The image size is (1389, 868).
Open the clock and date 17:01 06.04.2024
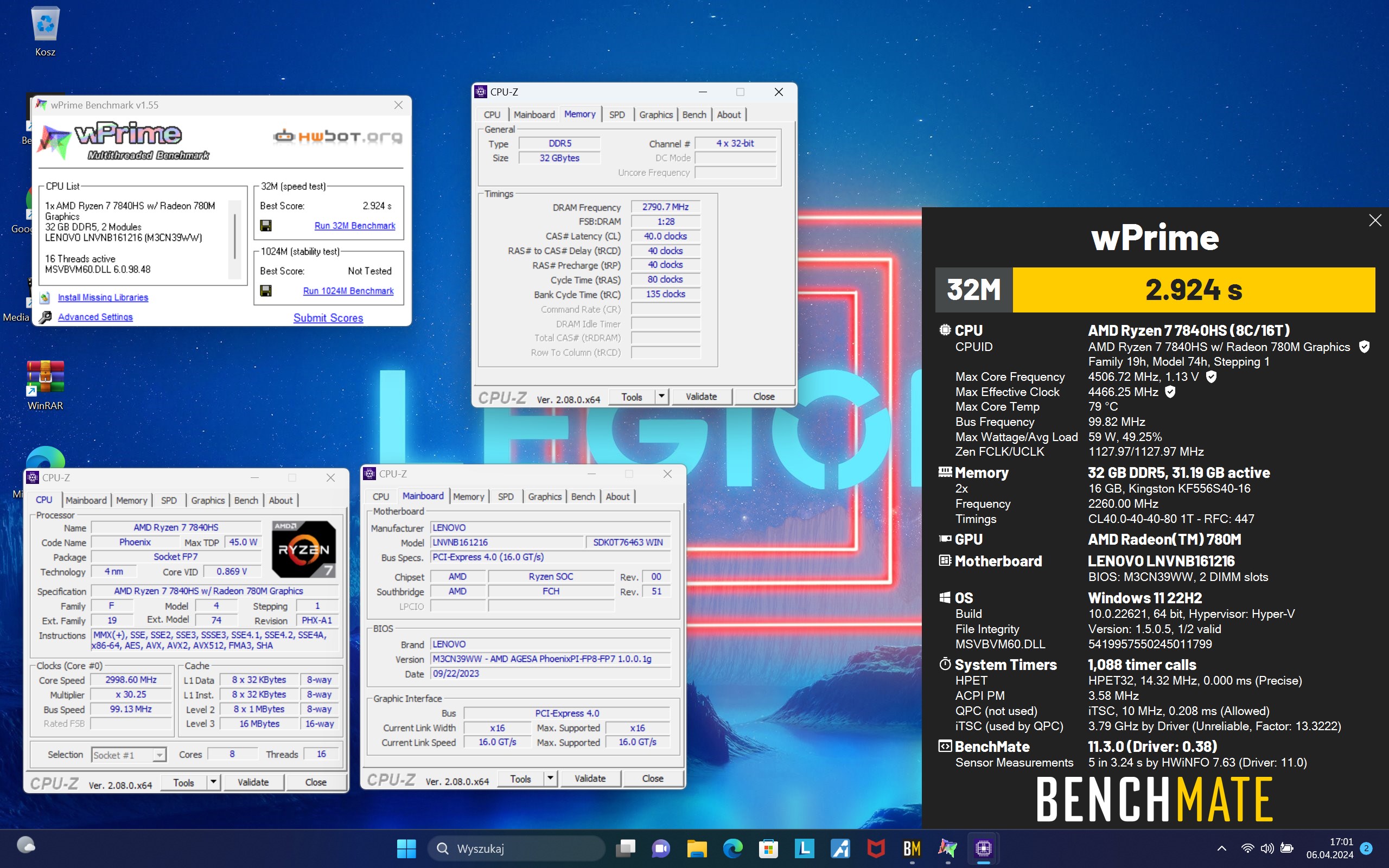point(1329,848)
